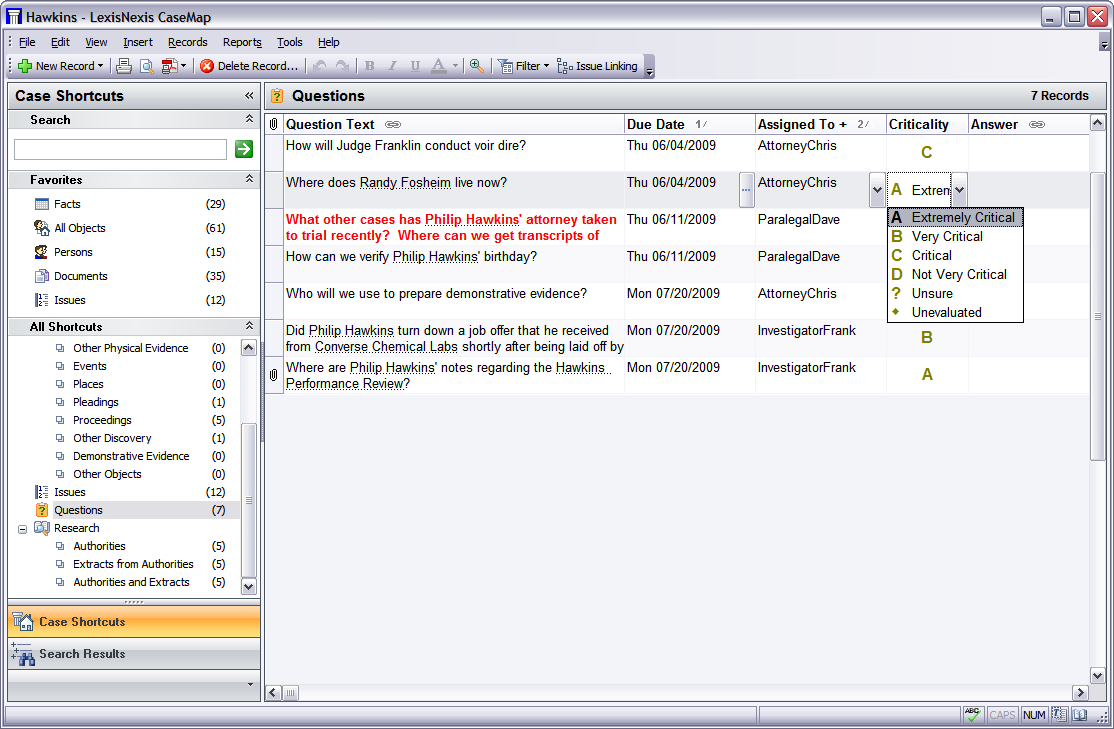Click the Case Shortcuts pane button
Viewport: 1114px width, 729px height.
pyautogui.click(x=134, y=622)
